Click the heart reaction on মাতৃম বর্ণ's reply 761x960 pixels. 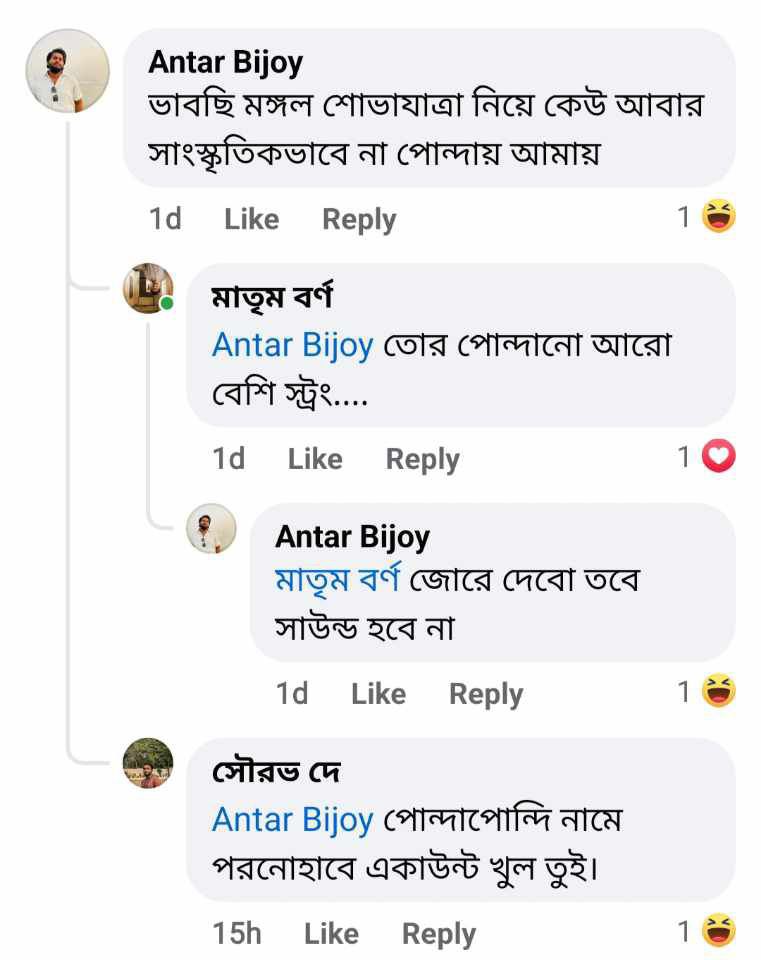(718, 457)
